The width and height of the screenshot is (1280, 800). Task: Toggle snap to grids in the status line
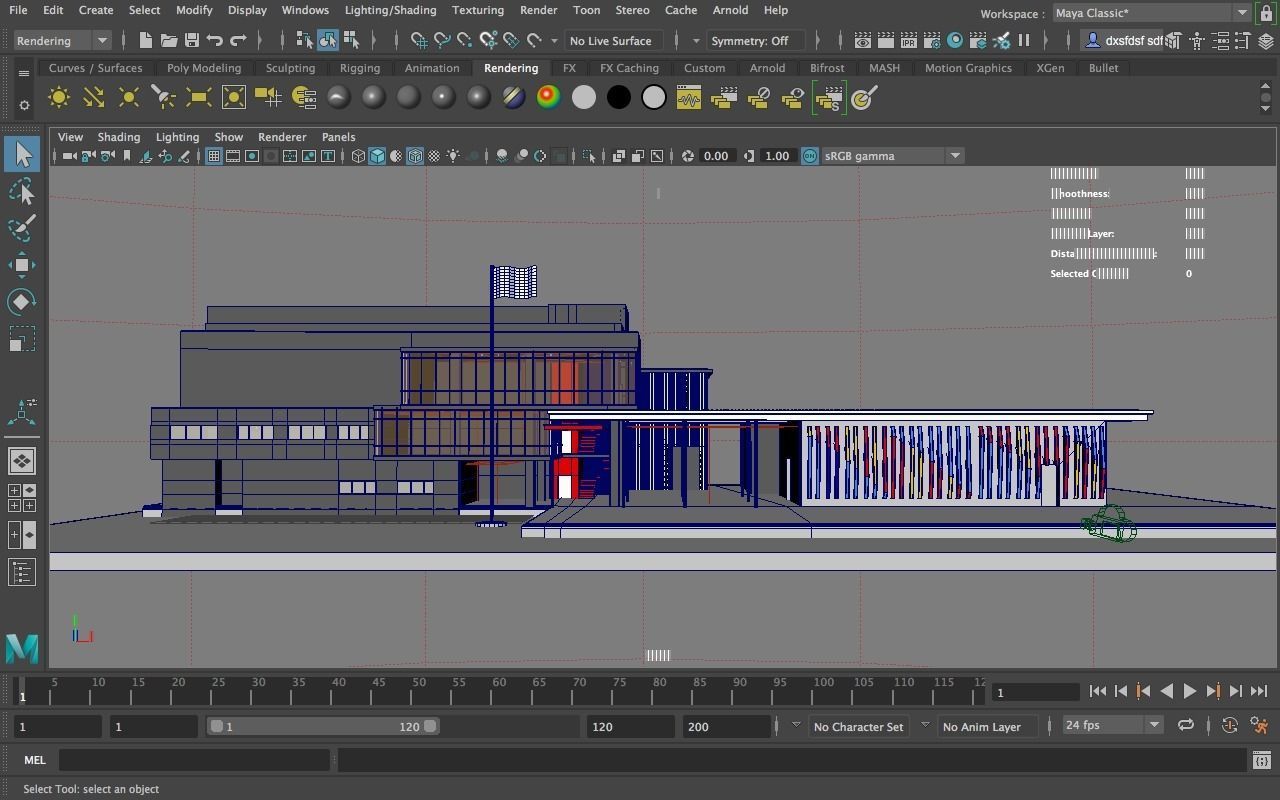420,40
